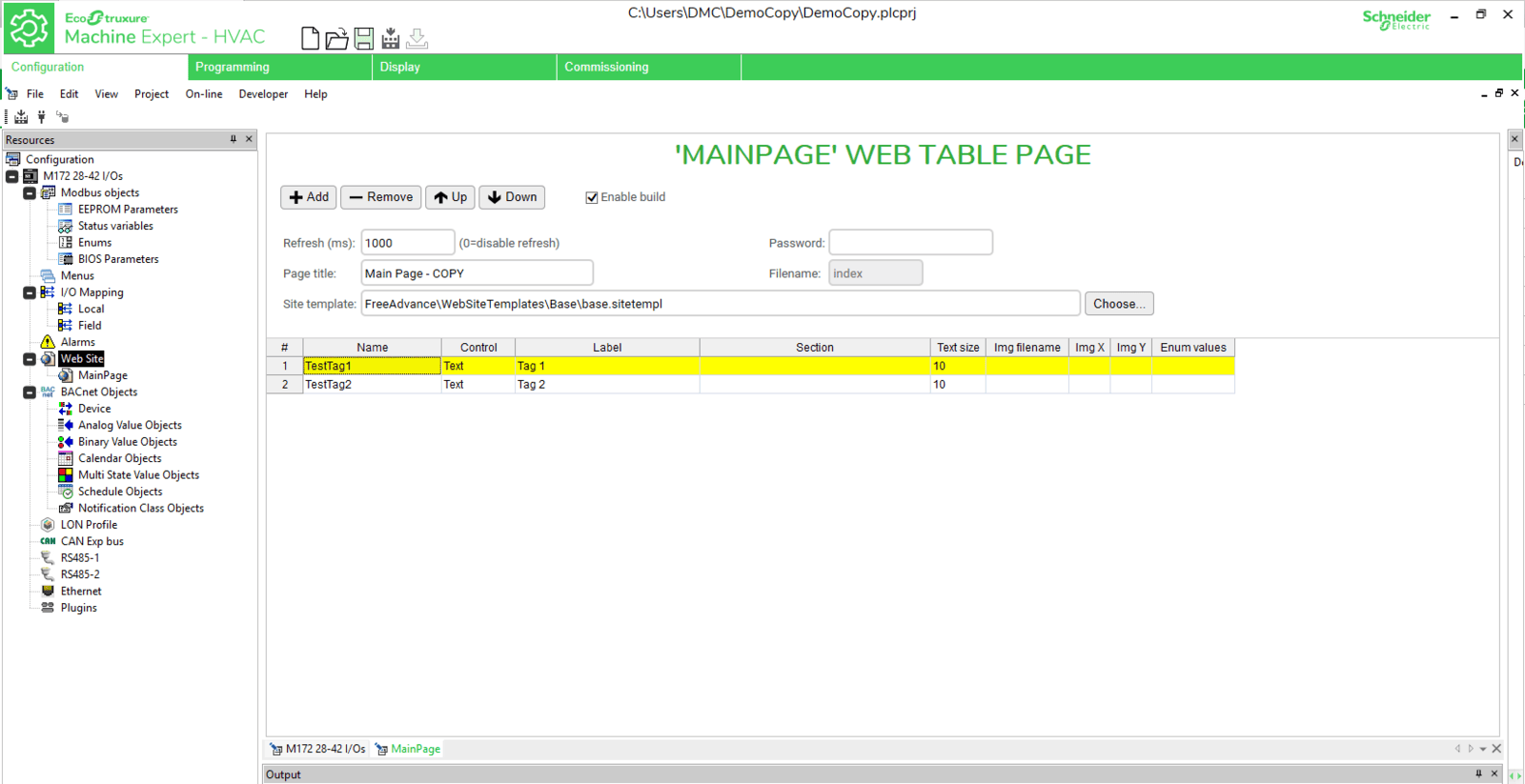The image size is (1525, 784).
Task: Pin the Output panel
Action: coord(1479,774)
